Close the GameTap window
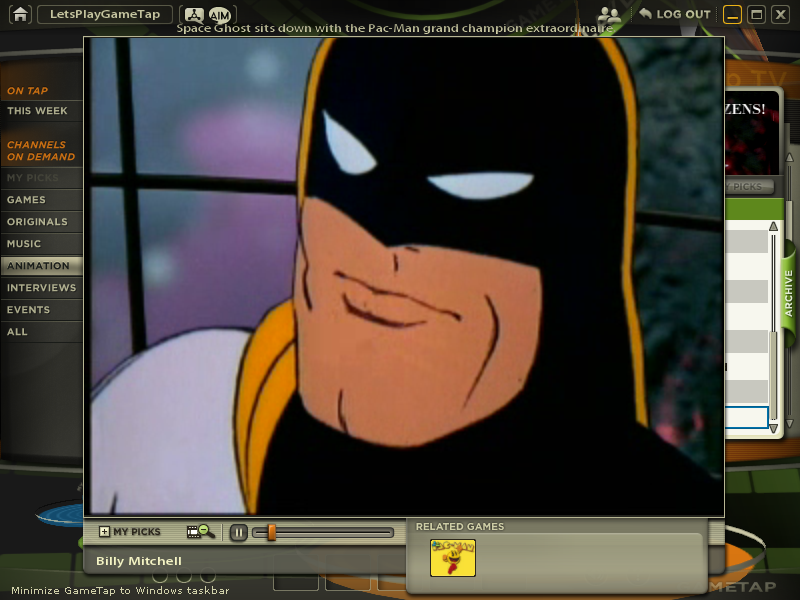Screen dimensions: 800x600 point(781,15)
